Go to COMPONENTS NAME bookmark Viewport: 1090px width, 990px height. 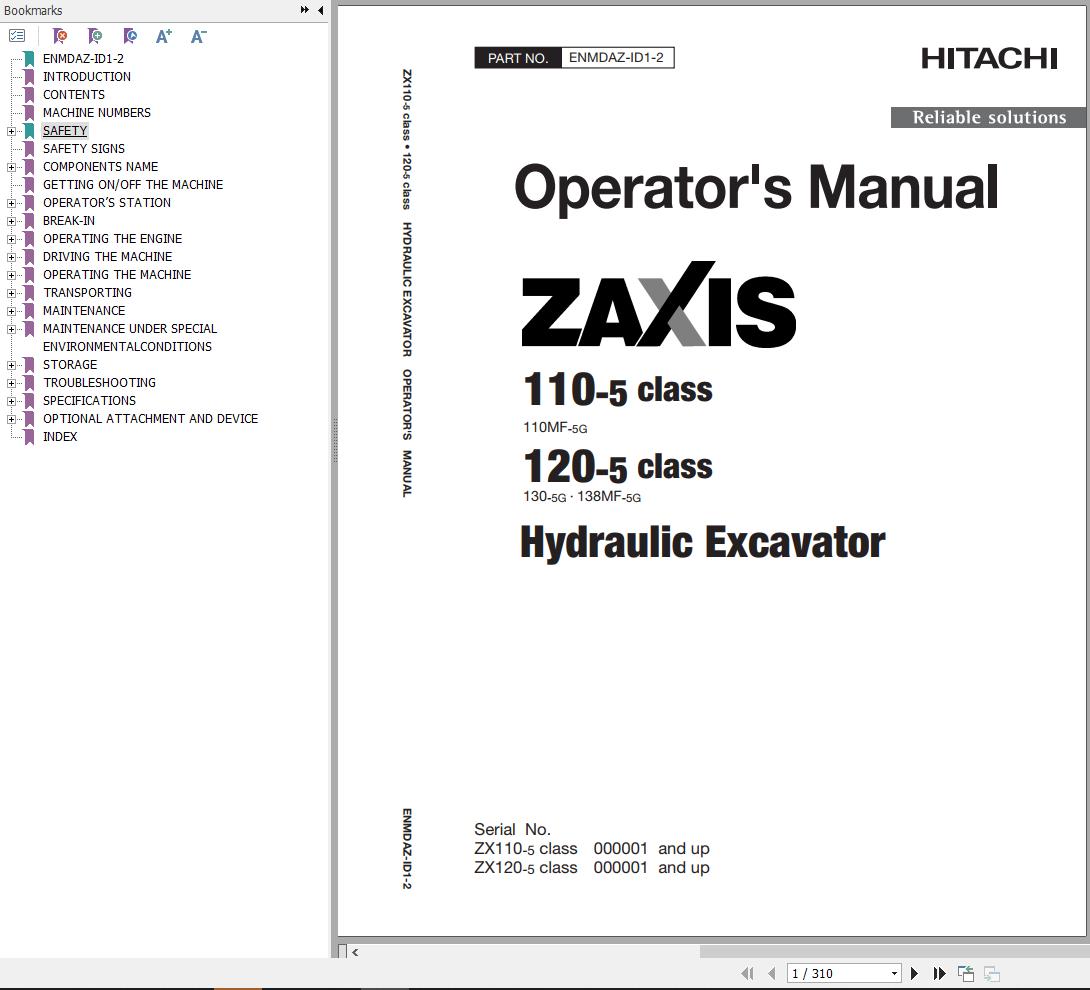pos(101,167)
